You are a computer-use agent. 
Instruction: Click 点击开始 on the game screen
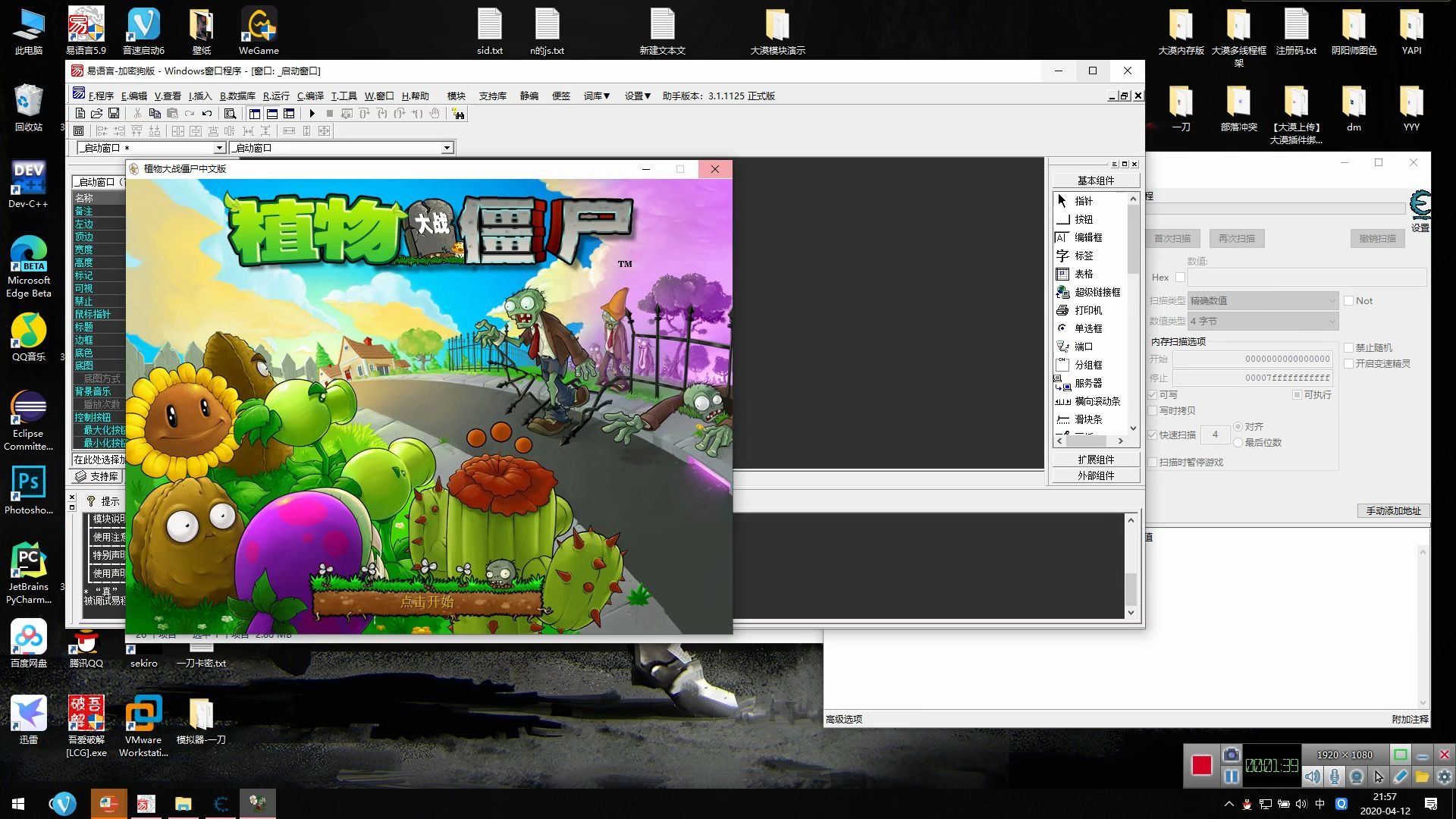point(427,602)
